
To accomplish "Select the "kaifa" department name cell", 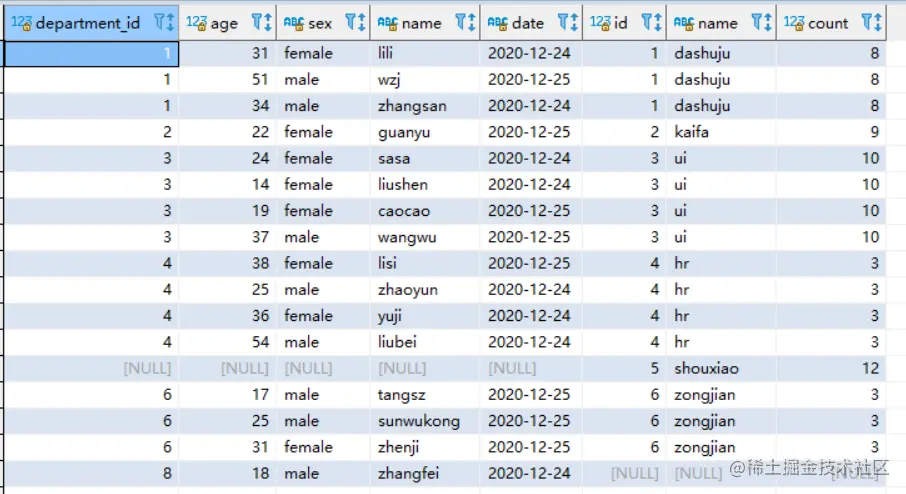I will click(721, 132).
